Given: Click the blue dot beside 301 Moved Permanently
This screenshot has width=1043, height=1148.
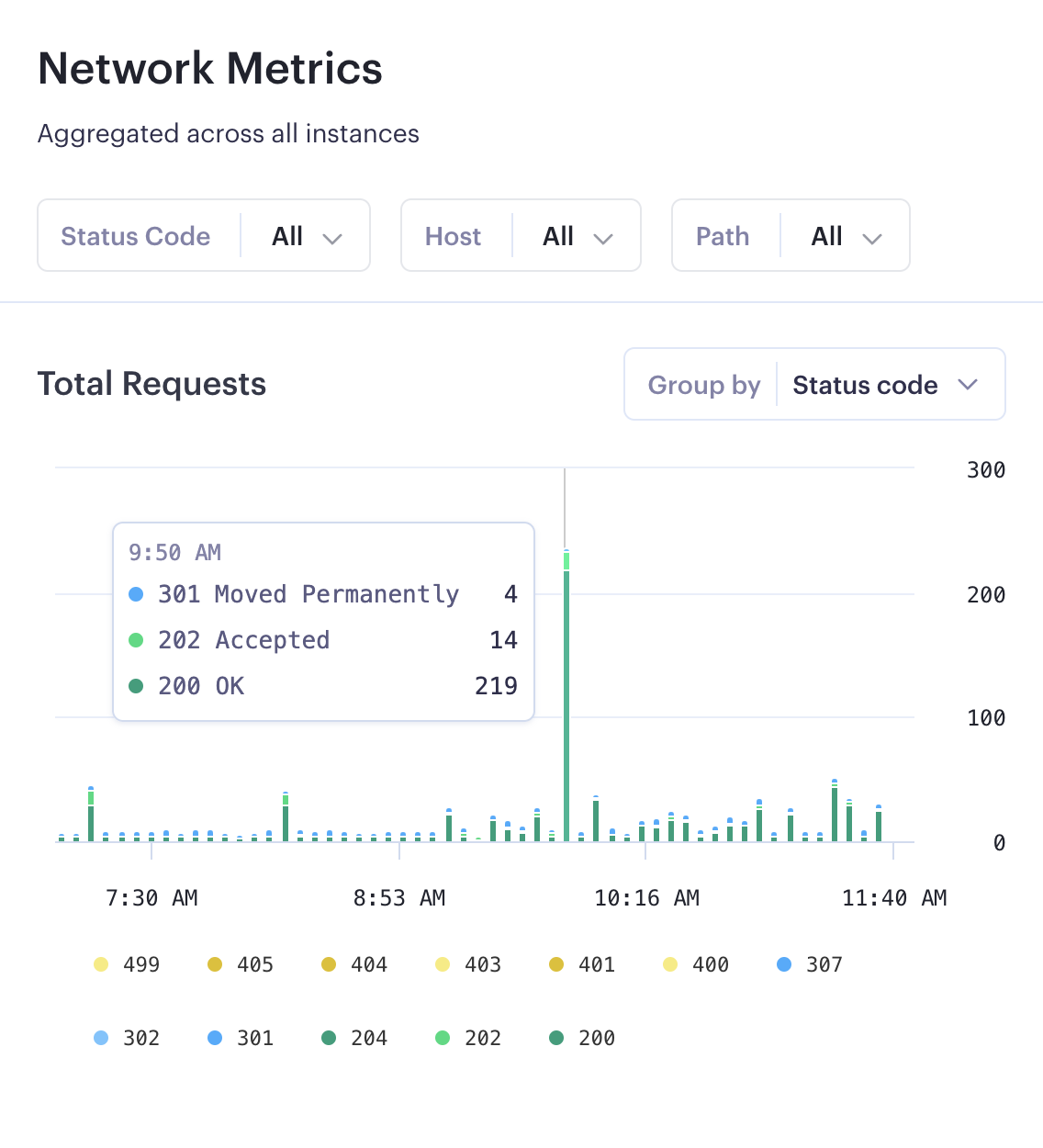Looking at the screenshot, I should 135,594.
